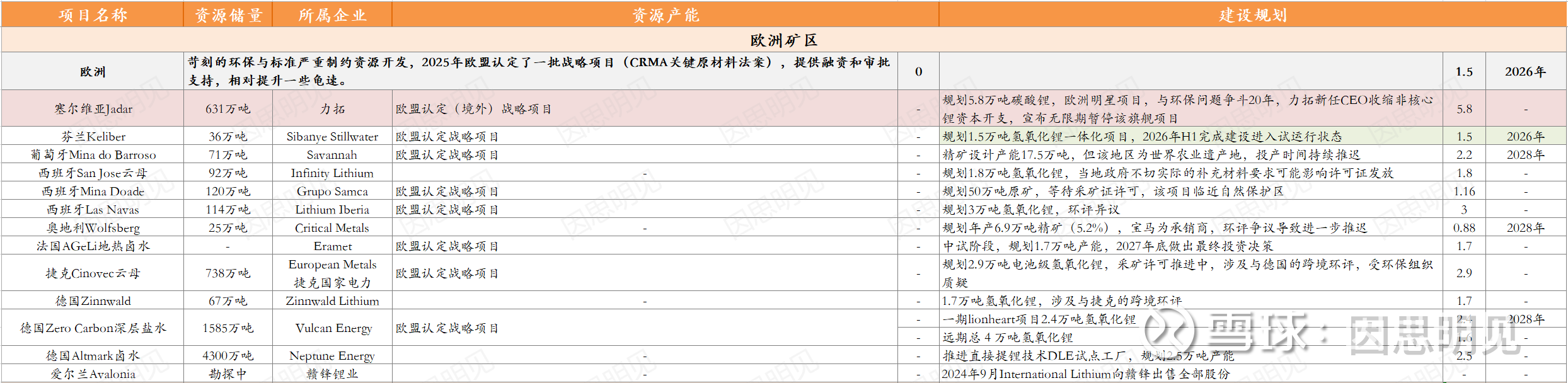
Task: Select the Vulcan Energy company cell
Action: click(x=332, y=328)
